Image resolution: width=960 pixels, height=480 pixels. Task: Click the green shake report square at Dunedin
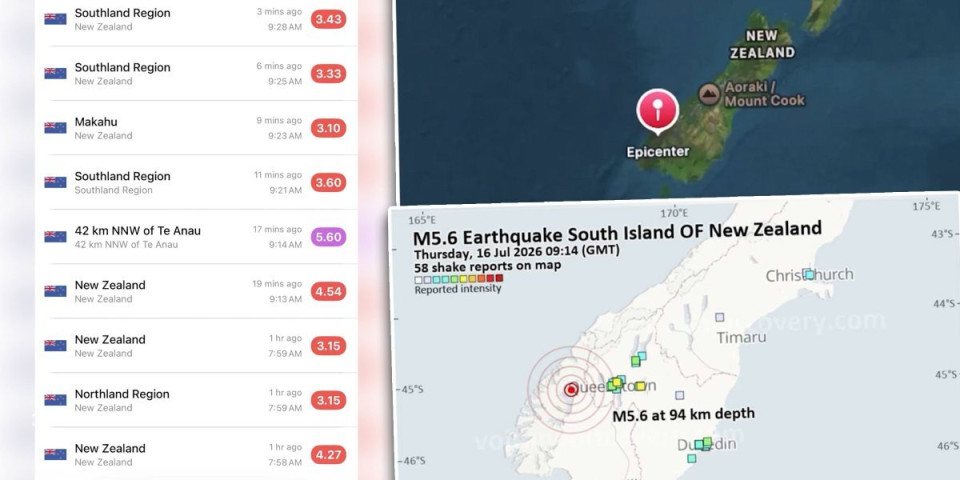pyautogui.click(x=707, y=442)
